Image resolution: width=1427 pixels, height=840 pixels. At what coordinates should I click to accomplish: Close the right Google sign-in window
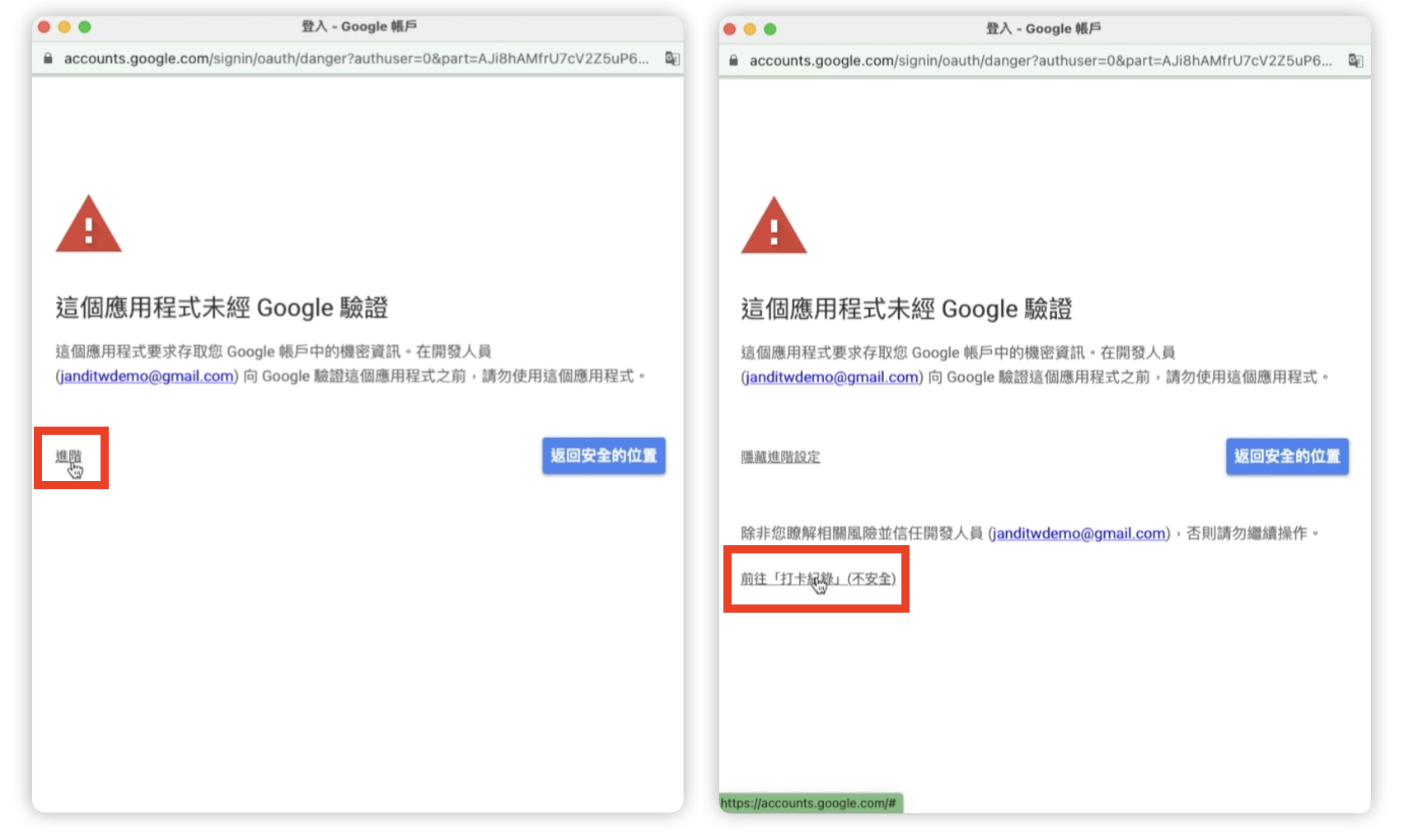(729, 29)
